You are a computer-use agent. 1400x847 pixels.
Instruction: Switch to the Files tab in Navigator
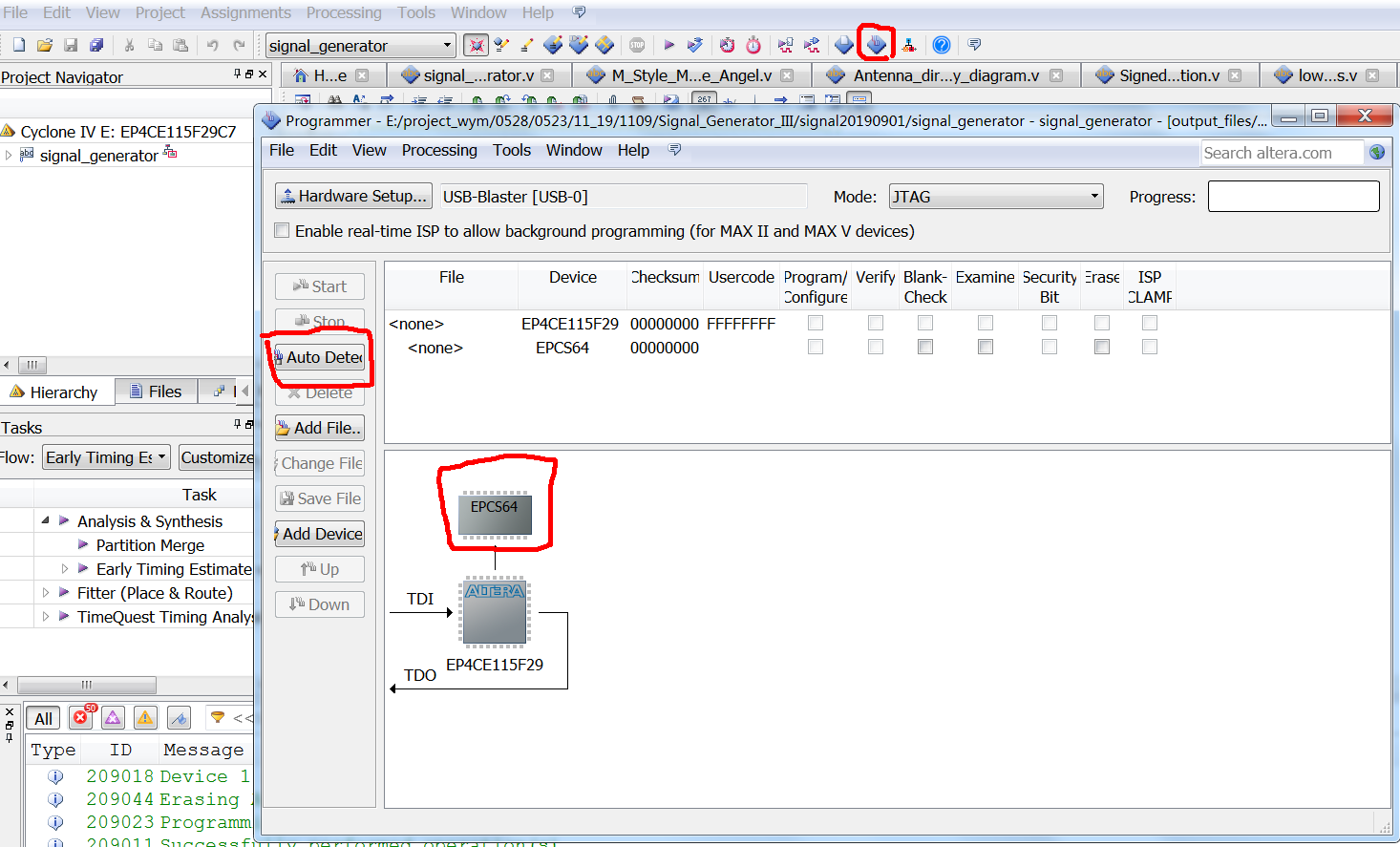tap(156, 392)
